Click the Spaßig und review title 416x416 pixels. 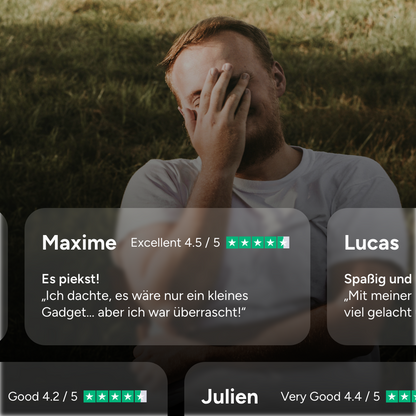(378, 279)
